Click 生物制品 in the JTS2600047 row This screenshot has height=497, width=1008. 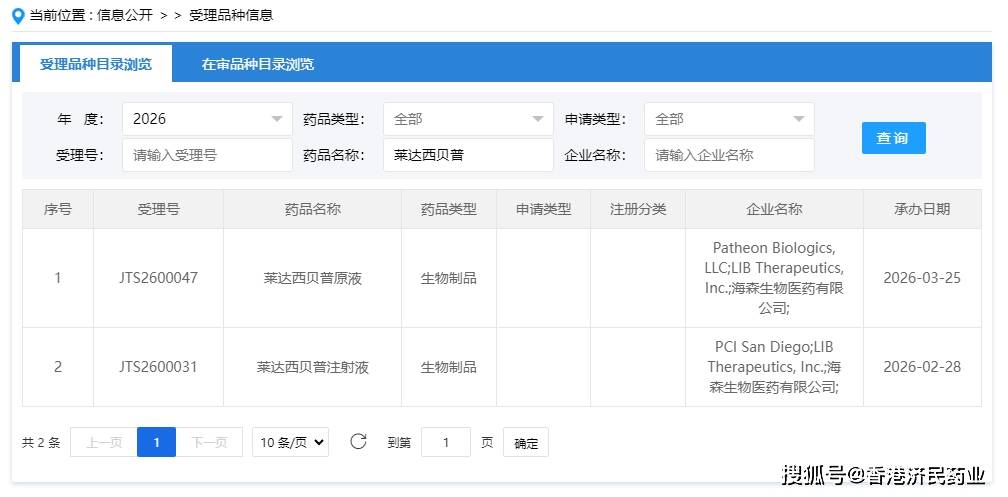click(x=449, y=278)
